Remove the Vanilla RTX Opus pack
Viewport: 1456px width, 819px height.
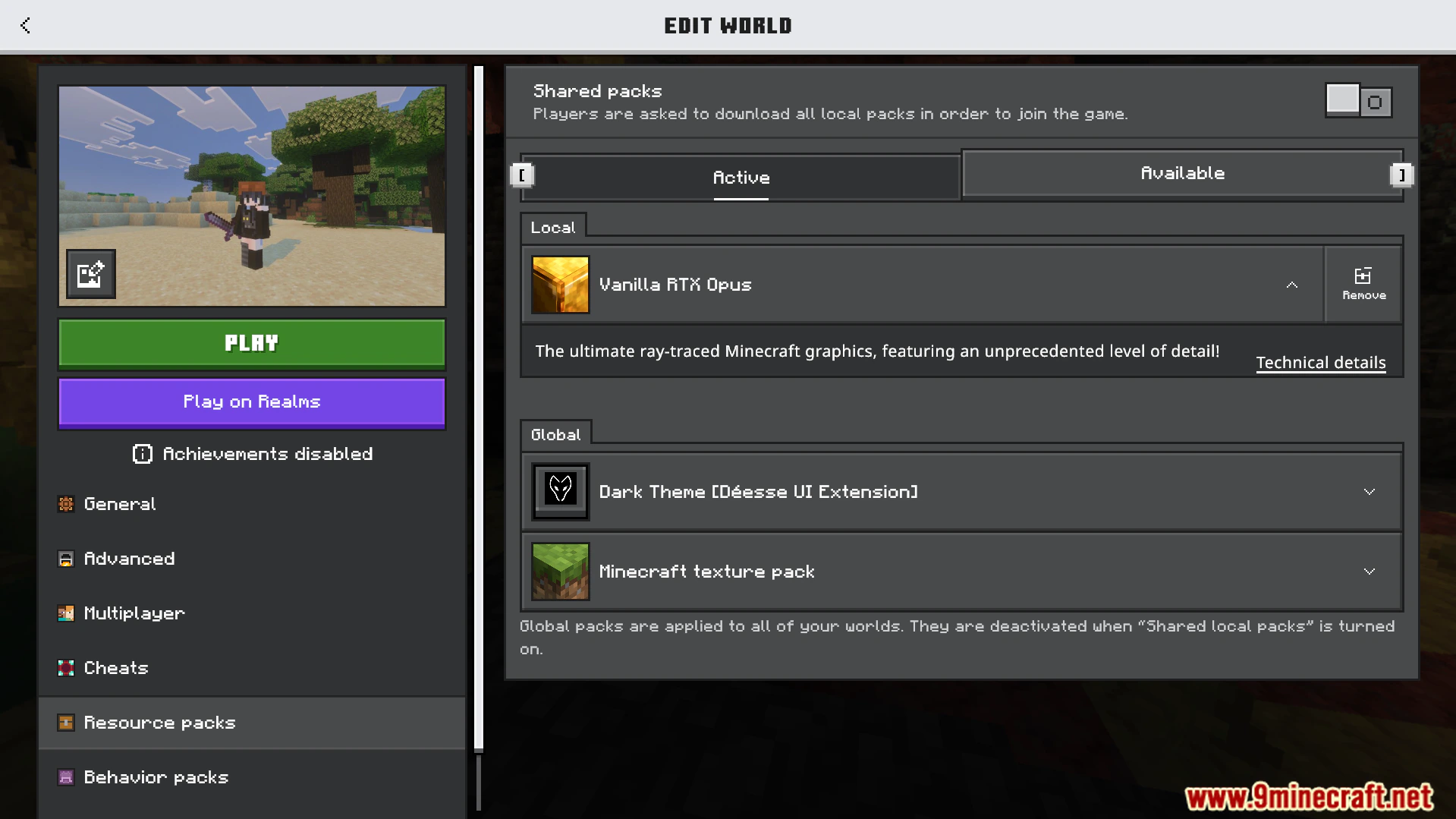coord(1363,285)
